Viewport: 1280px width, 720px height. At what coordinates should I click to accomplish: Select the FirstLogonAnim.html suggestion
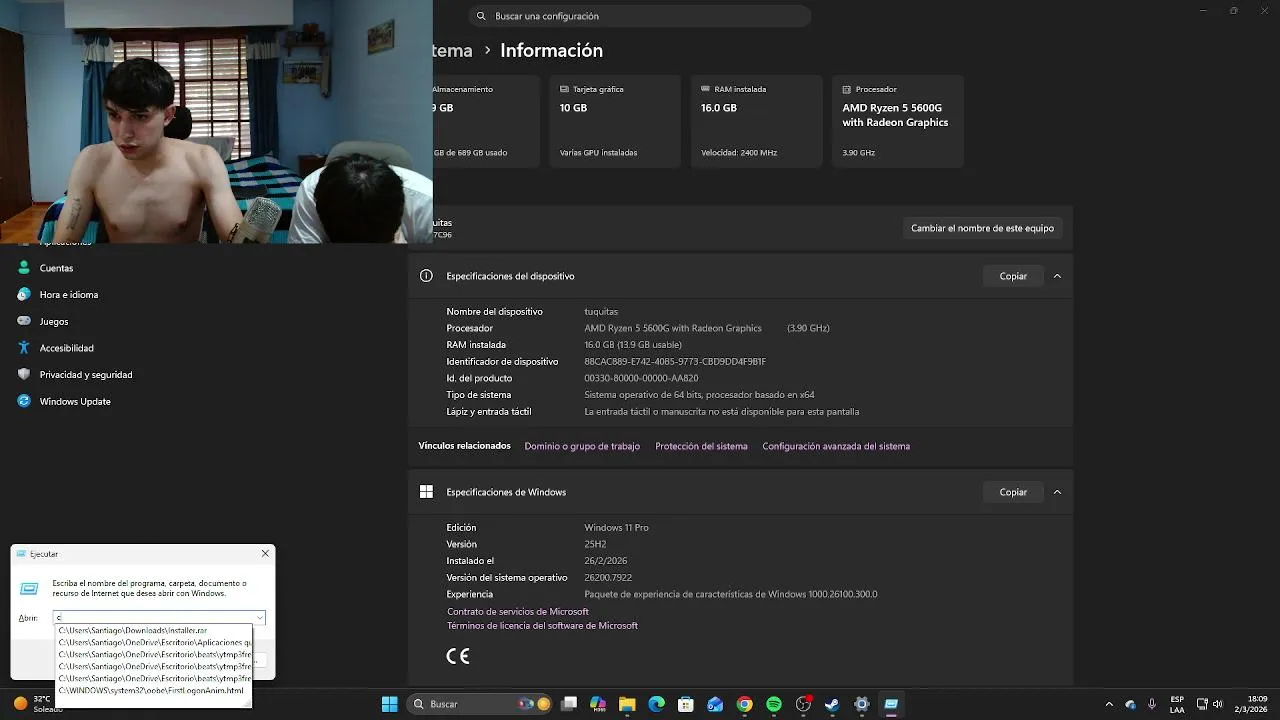[153, 691]
